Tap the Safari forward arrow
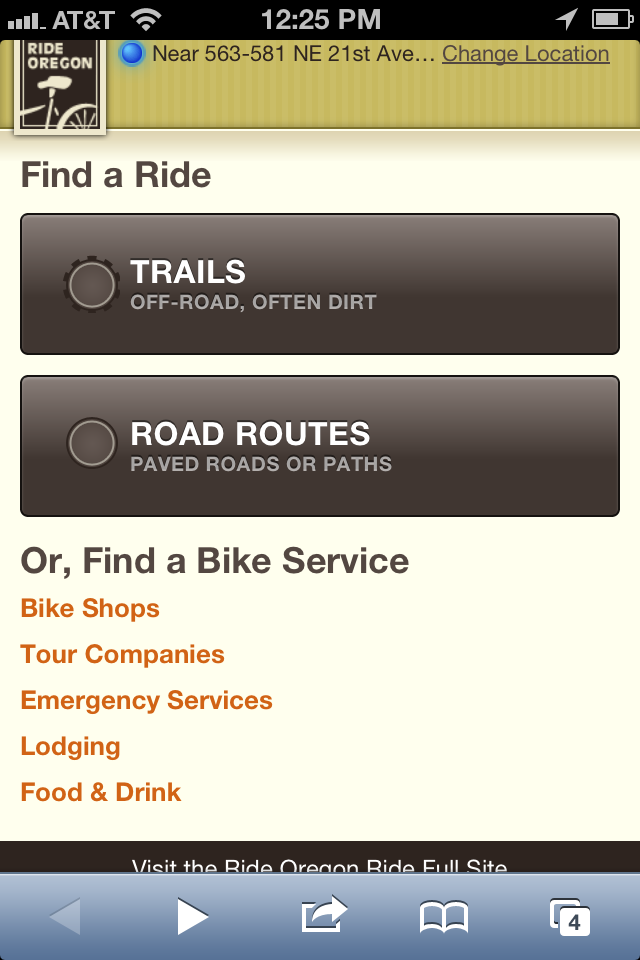 tap(192, 916)
